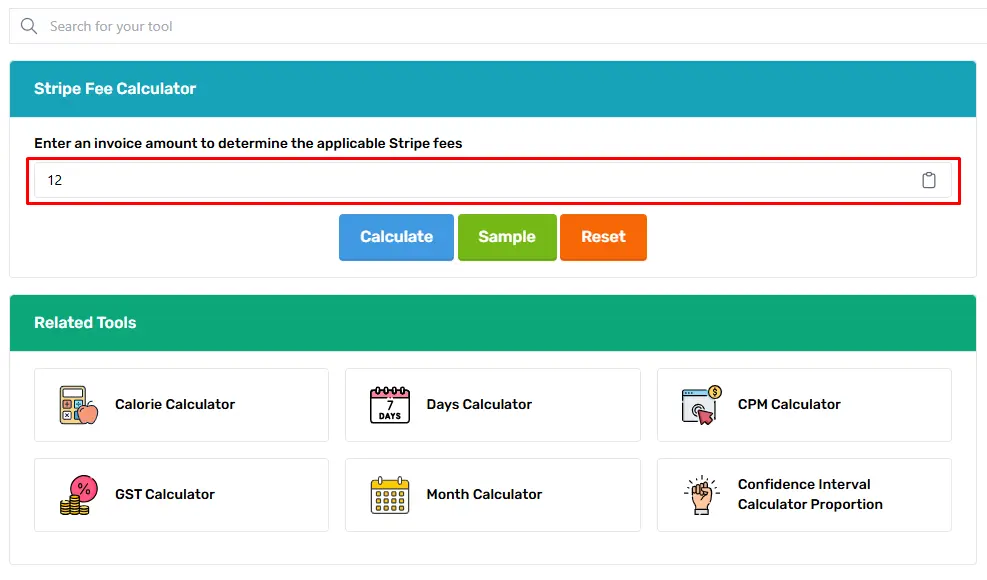
Task: Open the Calorie Calculator icon
Action: coord(79,405)
